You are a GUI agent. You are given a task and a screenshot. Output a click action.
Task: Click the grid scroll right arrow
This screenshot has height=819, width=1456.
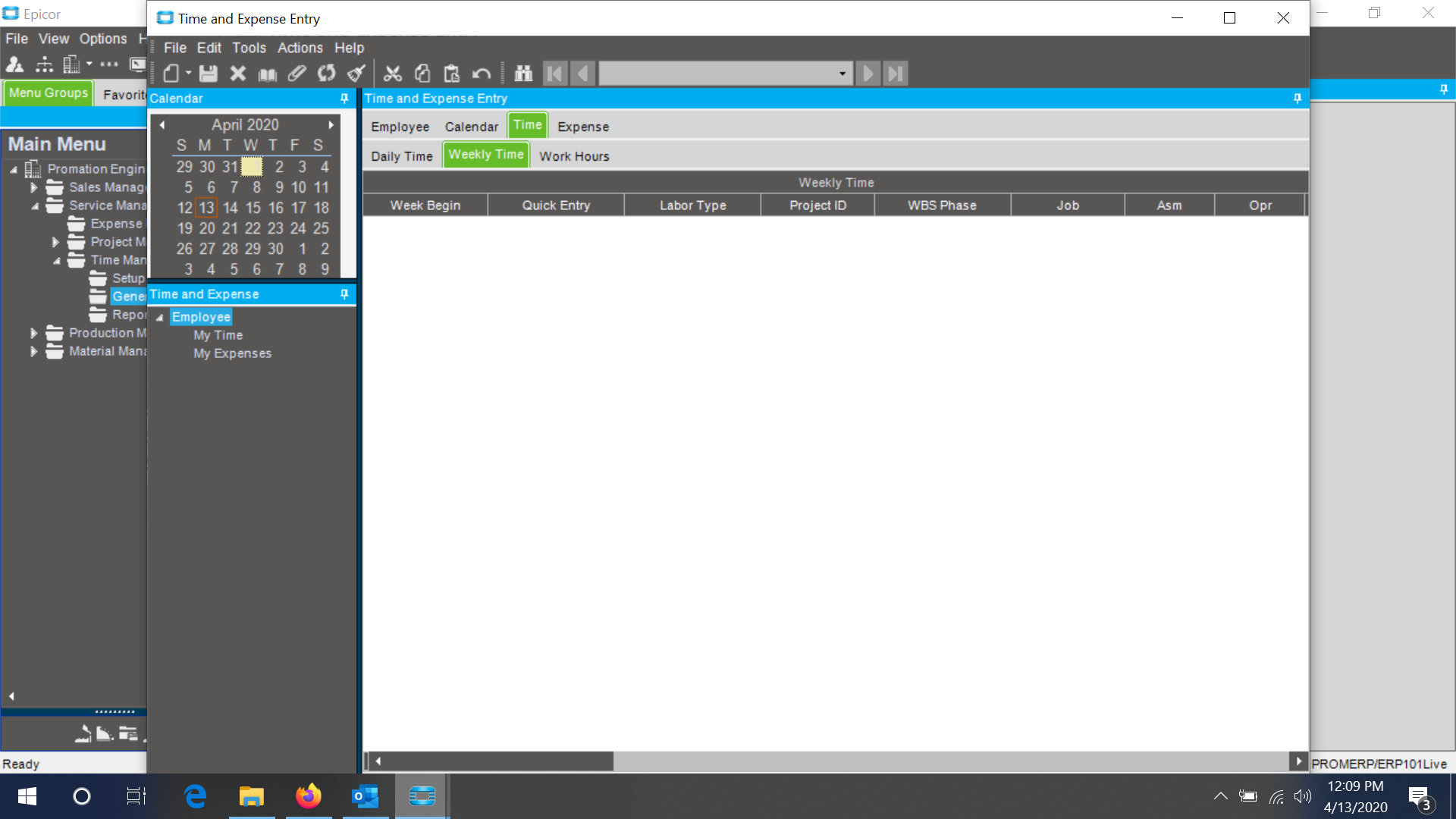pyautogui.click(x=1298, y=761)
